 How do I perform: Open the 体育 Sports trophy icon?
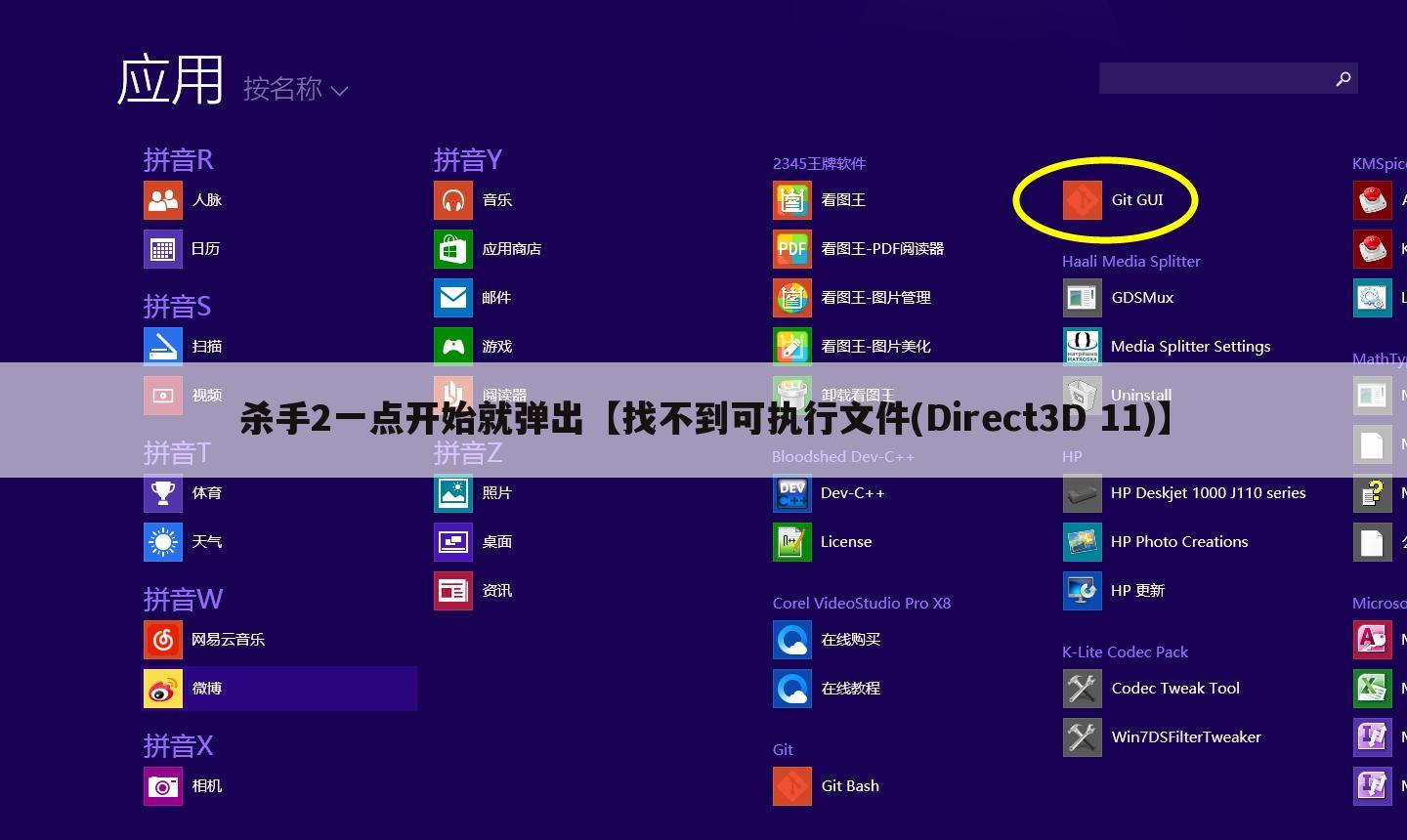[x=163, y=493]
